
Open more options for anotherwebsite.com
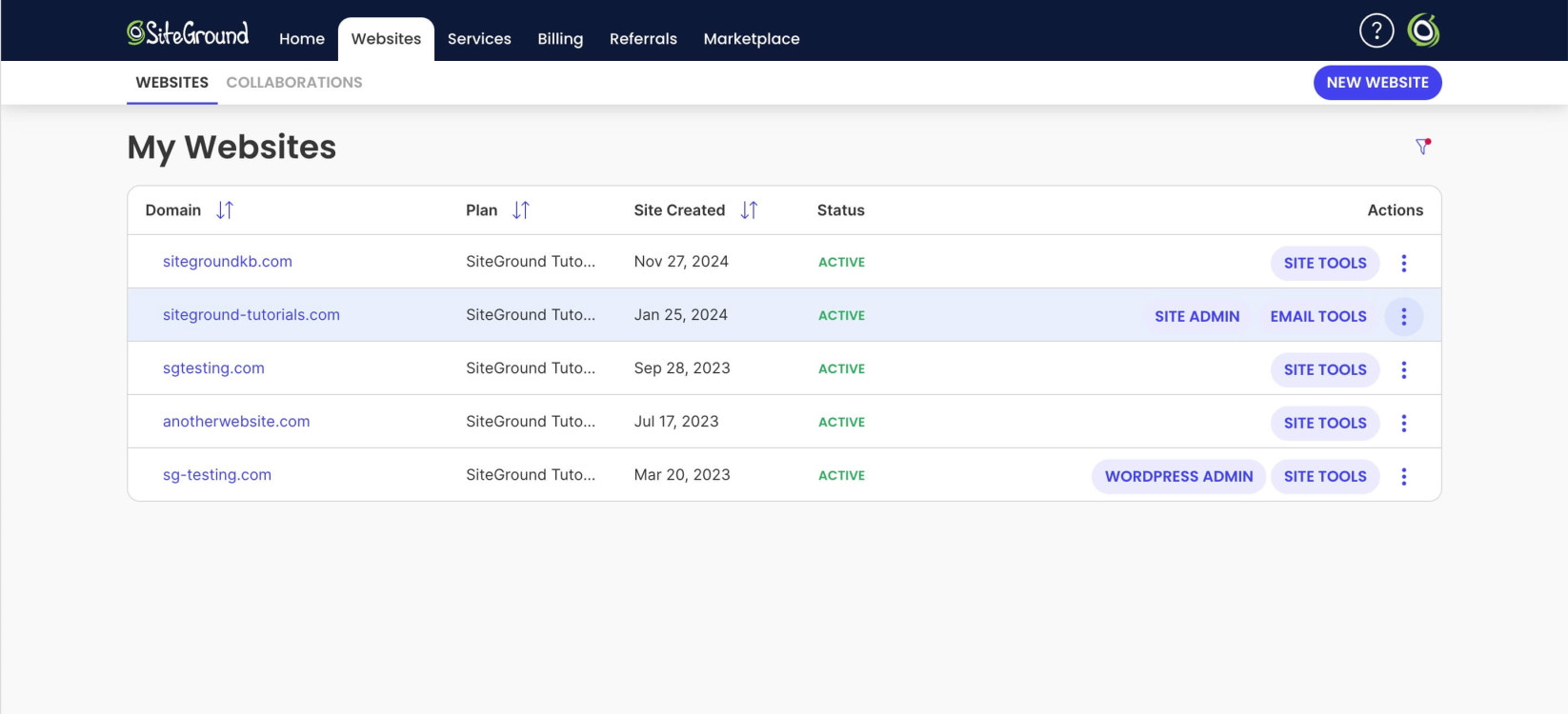[x=1403, y=423]
